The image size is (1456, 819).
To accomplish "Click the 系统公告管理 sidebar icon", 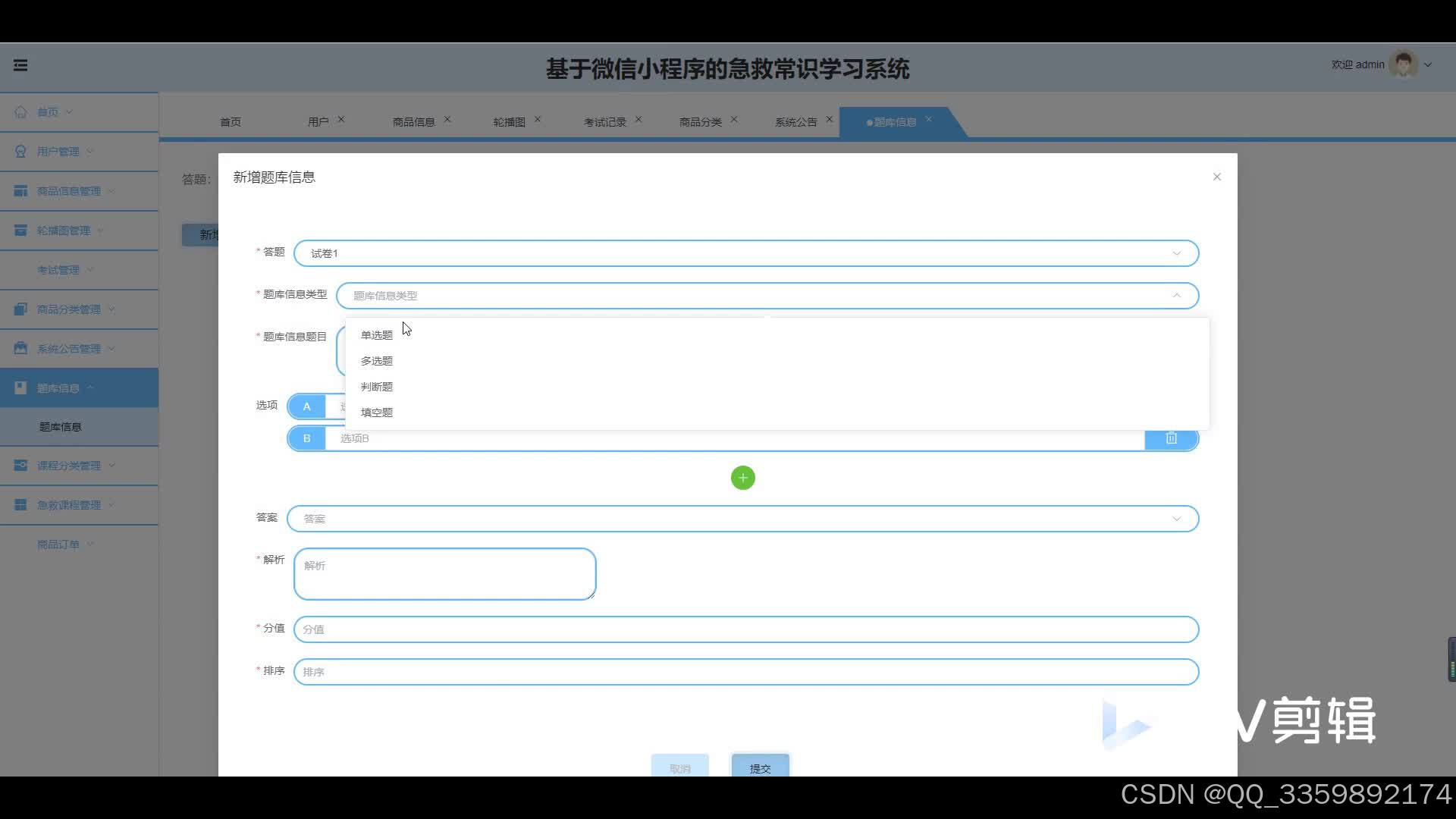I will [20, 348].
